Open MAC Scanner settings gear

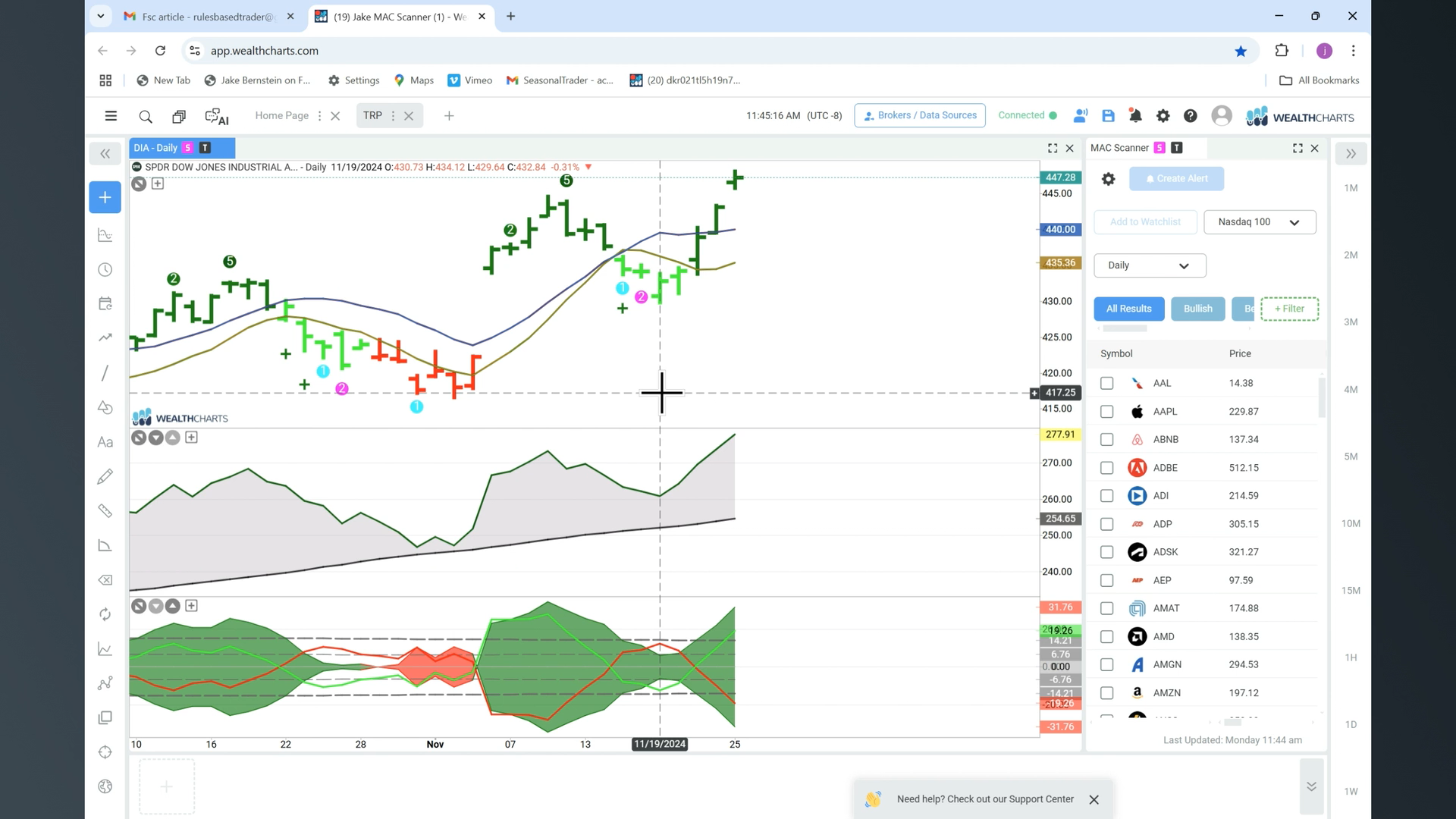point(1108,179)
